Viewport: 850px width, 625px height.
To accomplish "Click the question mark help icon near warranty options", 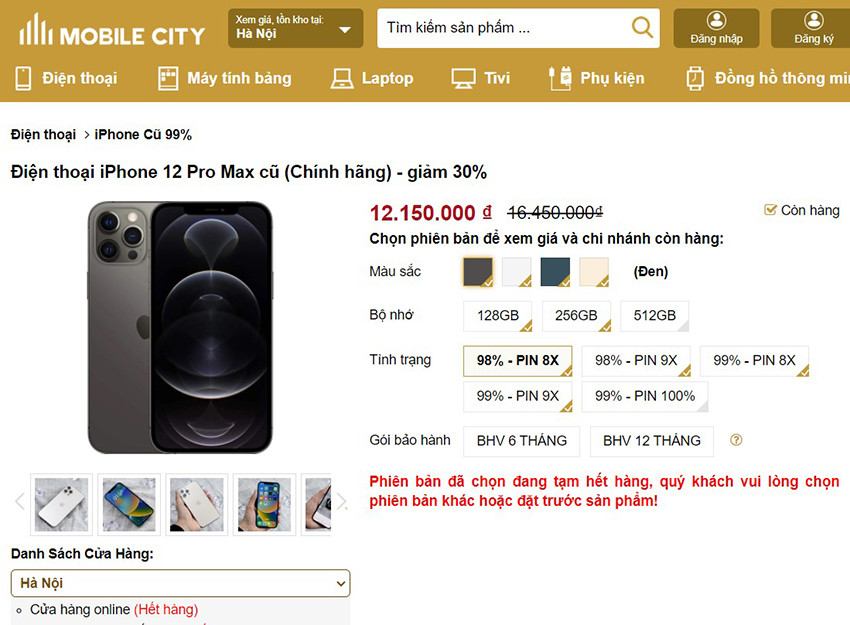I will [737, 441].
